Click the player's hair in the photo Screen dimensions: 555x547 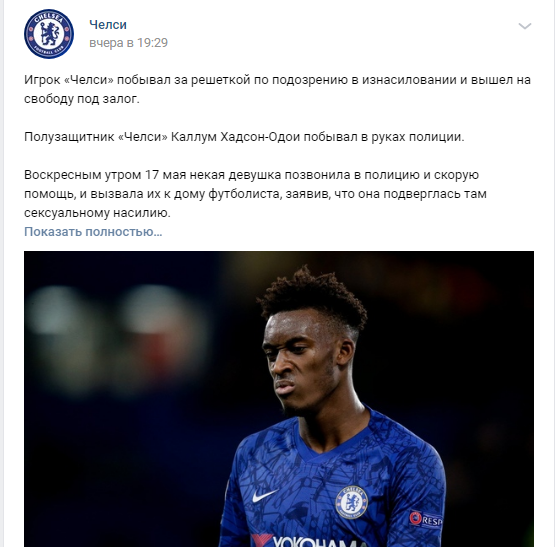pos(313,297)
